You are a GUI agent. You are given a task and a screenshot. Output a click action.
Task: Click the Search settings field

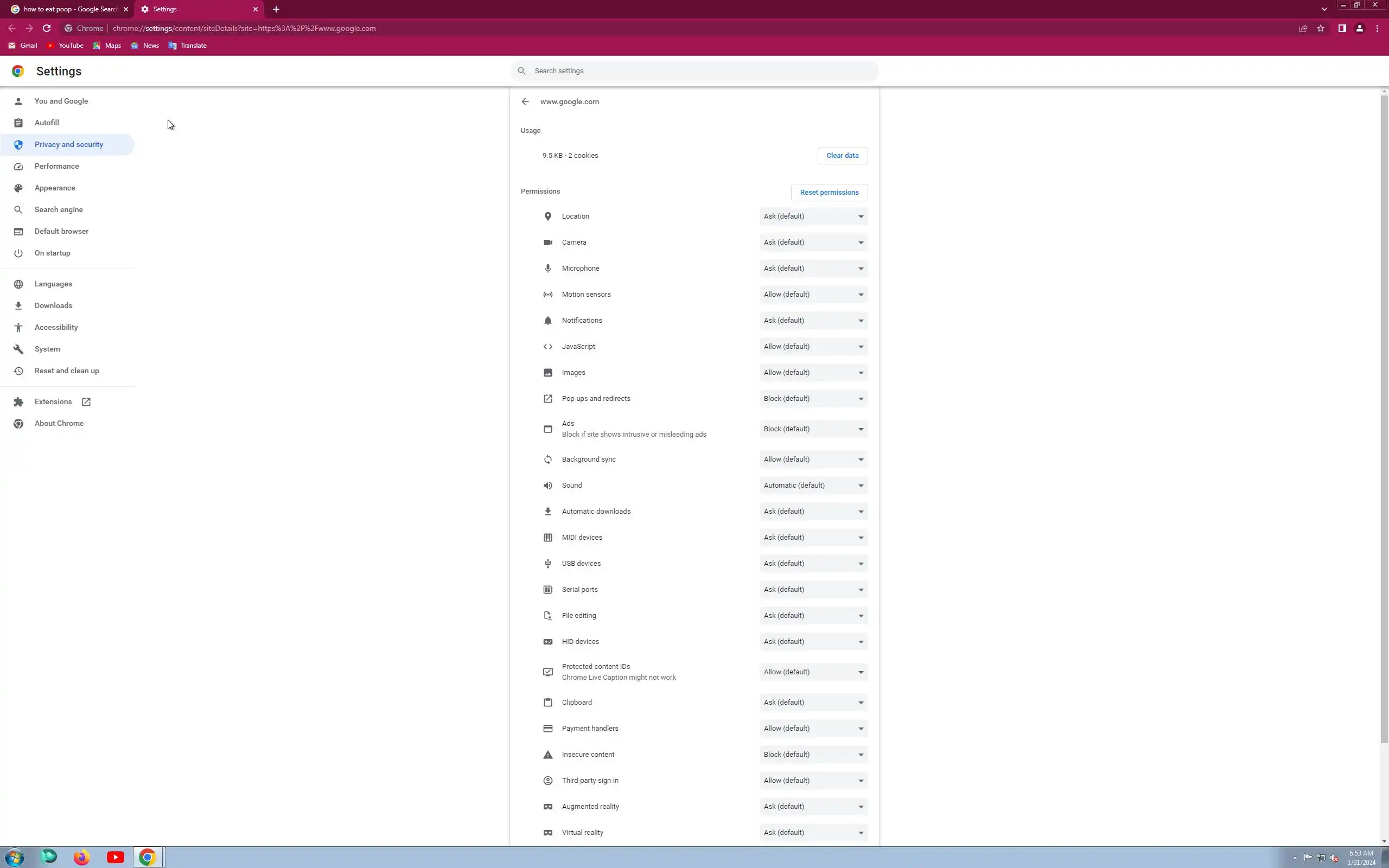click(x=694, y=71)
